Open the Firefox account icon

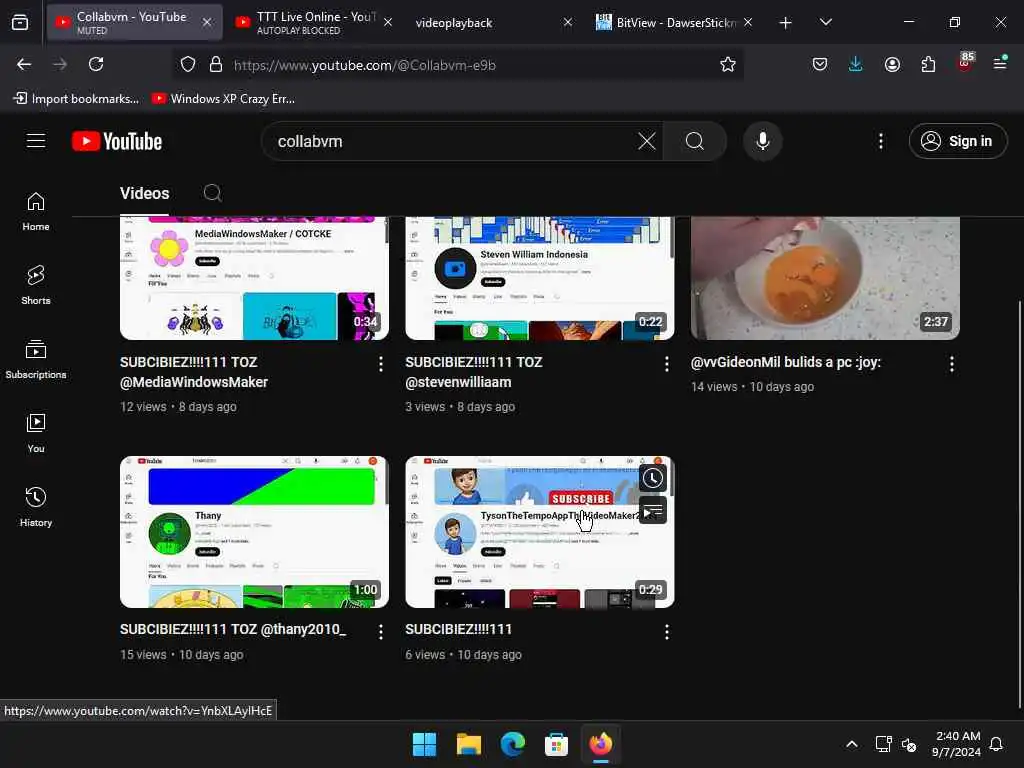(892, 64)
